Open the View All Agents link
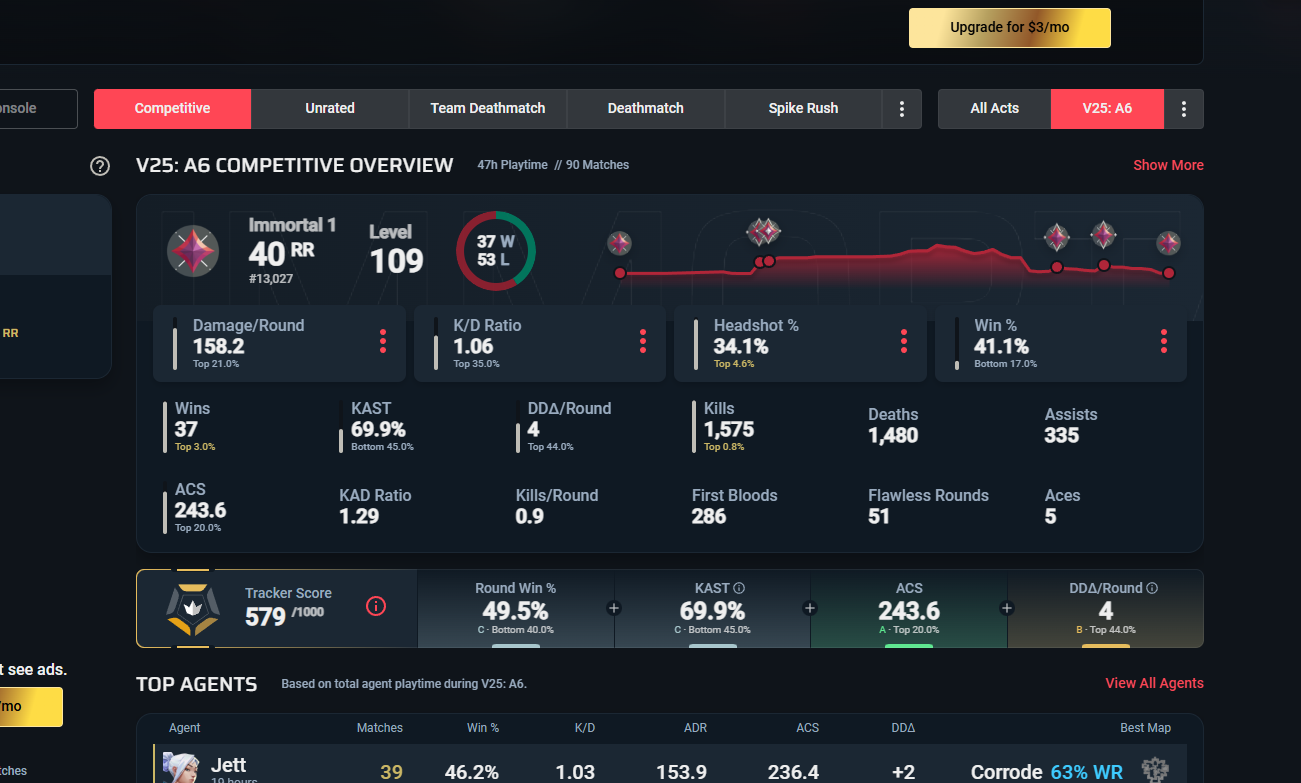The image size is (1301, 783). [x=1154, y=683]
